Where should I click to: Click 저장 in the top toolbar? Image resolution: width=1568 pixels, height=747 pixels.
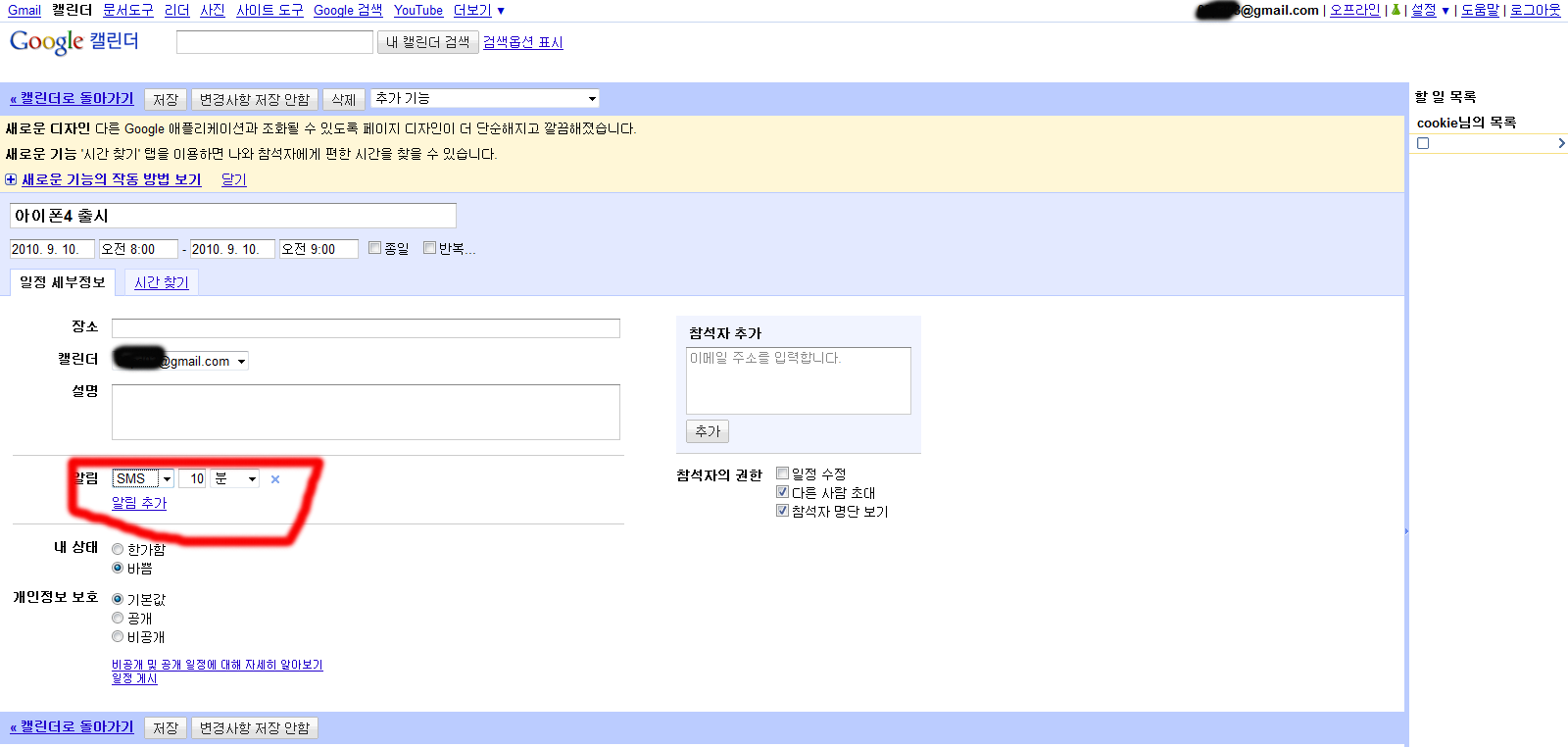[166, 99]
